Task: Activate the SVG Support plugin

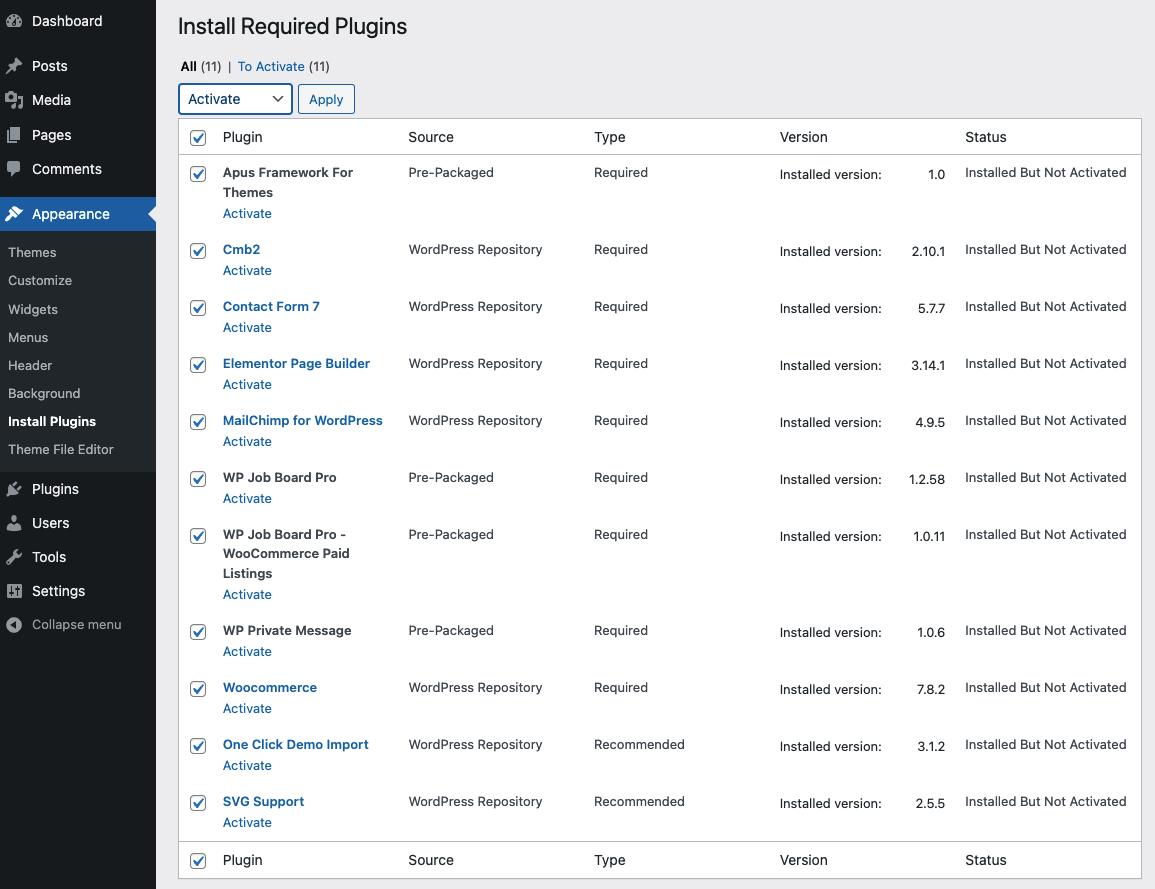Action: 248,823
